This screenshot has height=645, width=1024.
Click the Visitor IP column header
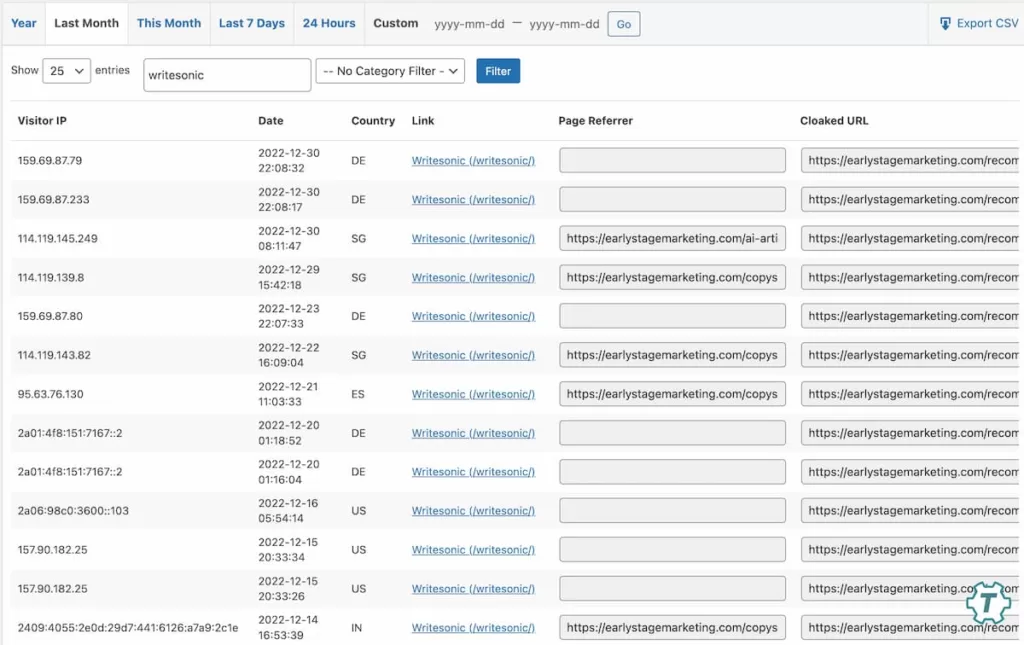click(42, 121)
